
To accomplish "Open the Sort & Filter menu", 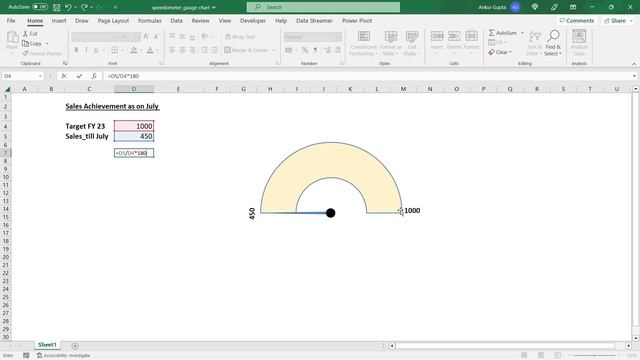I will [534, 43].
